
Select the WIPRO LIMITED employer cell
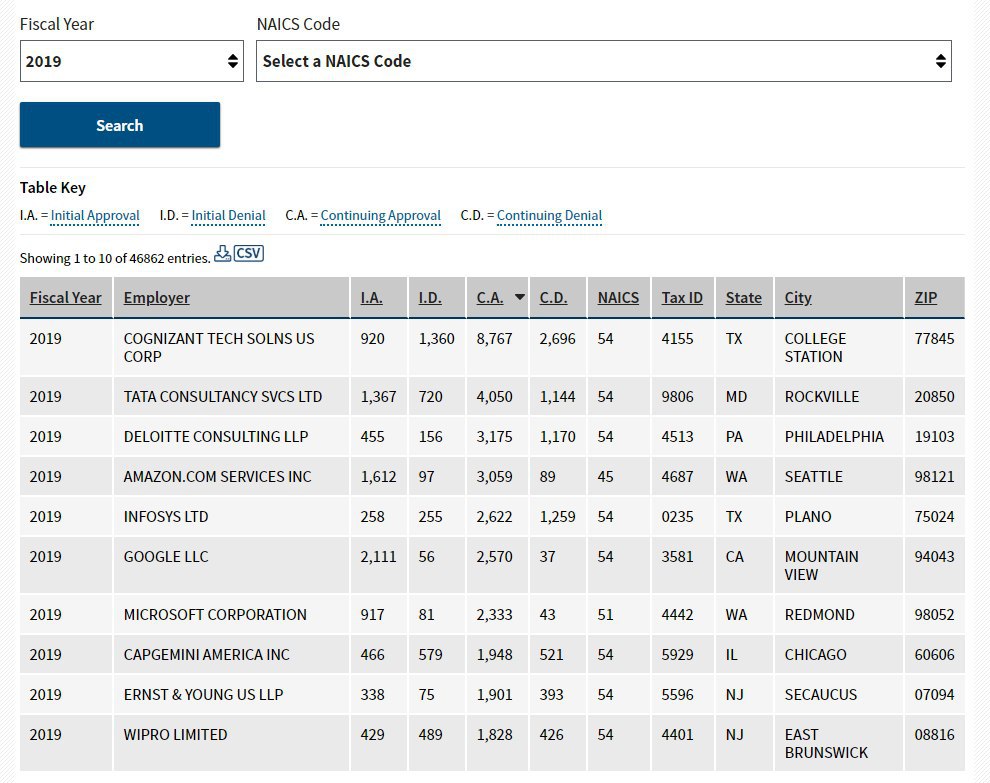pyautogui.click(x=232, y=743)
